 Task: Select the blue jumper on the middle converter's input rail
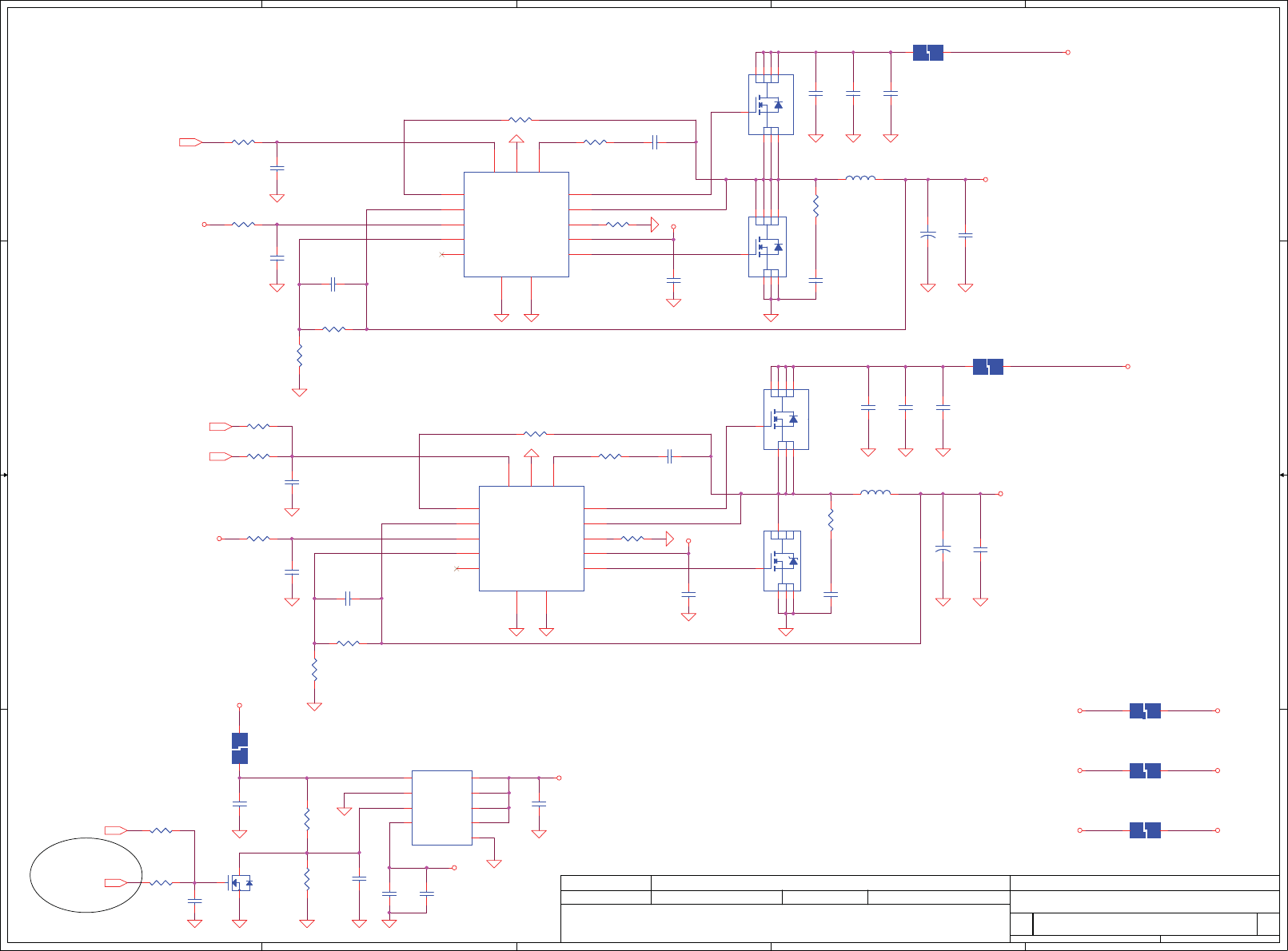tap(988, 367)
